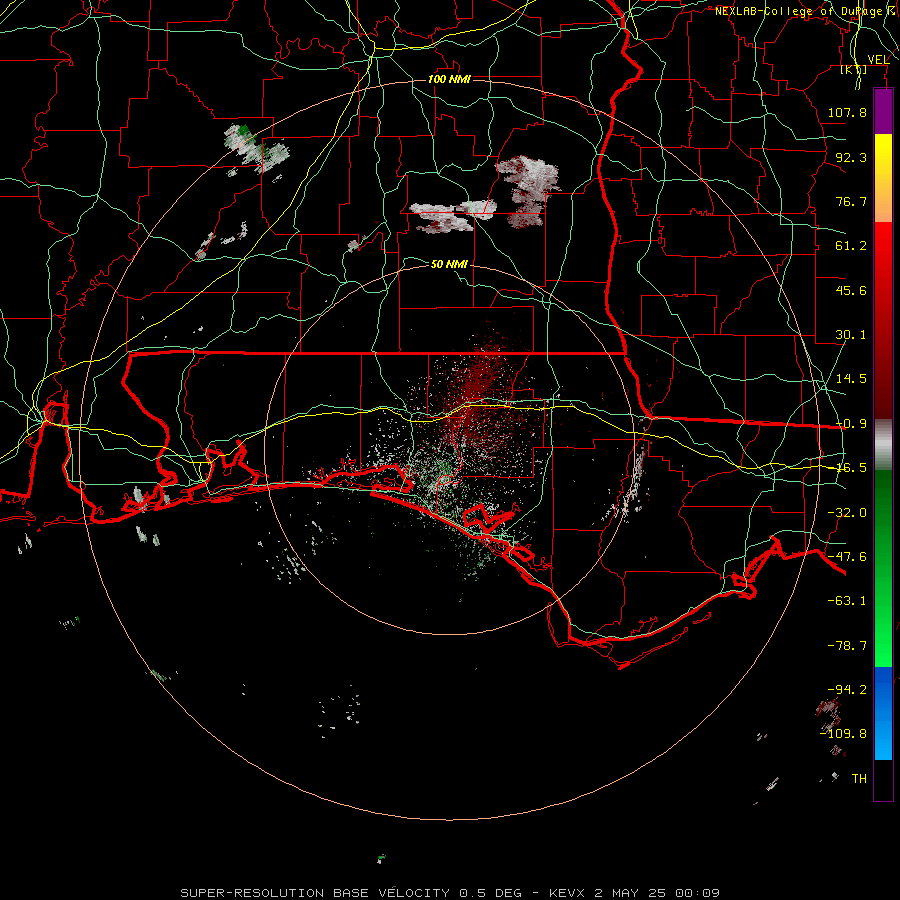Click the -32.0 value on the velocity scale
The image size is (900, 900).
click(847, 513)
